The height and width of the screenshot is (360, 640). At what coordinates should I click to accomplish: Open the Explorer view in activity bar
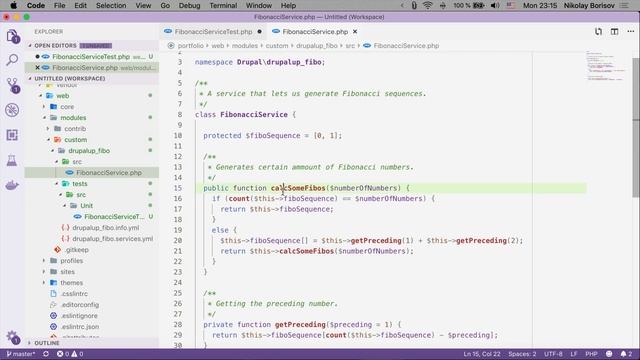[12, 36]
